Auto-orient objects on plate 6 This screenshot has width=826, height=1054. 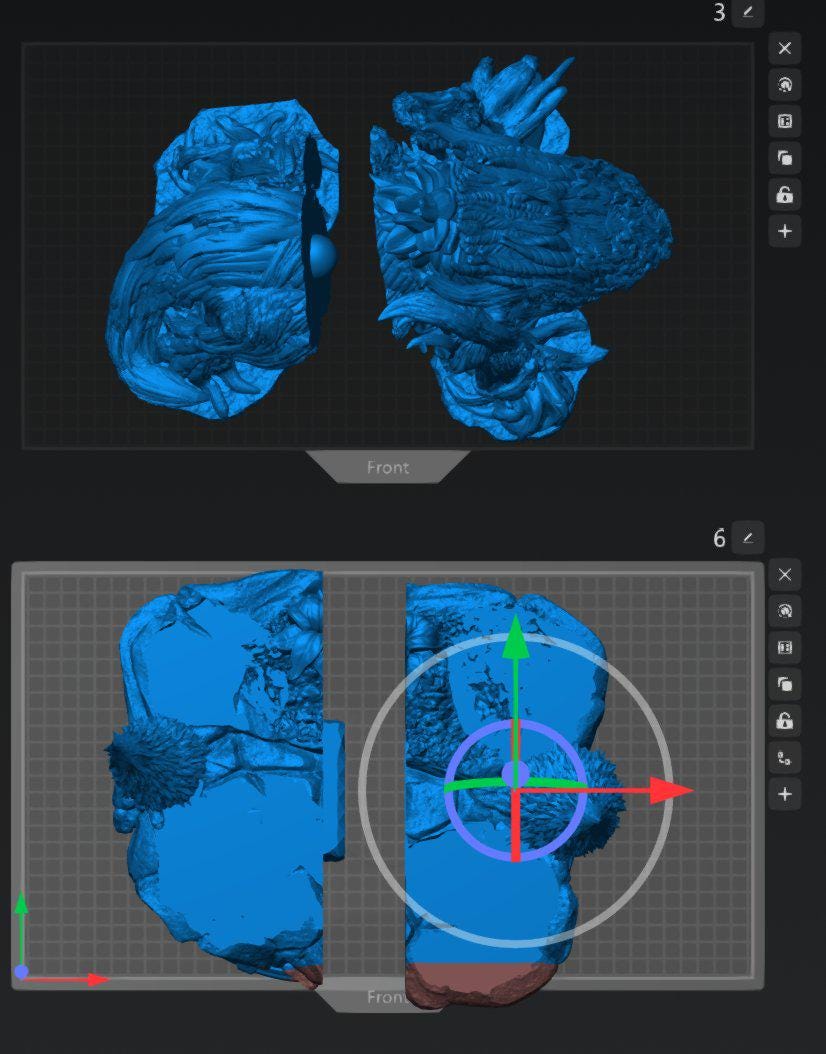coord(784,611)
